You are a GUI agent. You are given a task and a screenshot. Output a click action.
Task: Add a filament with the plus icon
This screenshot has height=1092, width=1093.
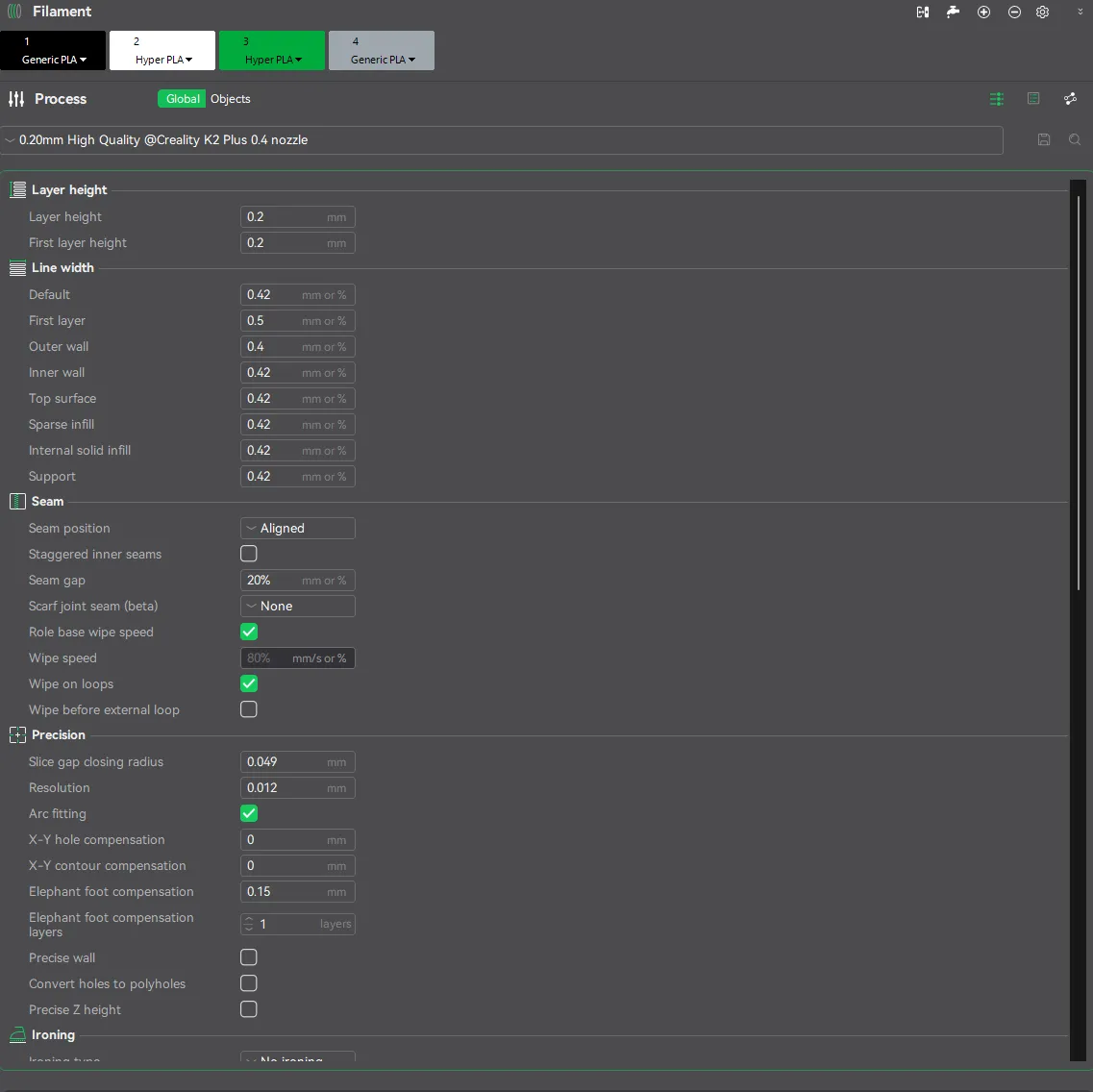pos(983,12)
